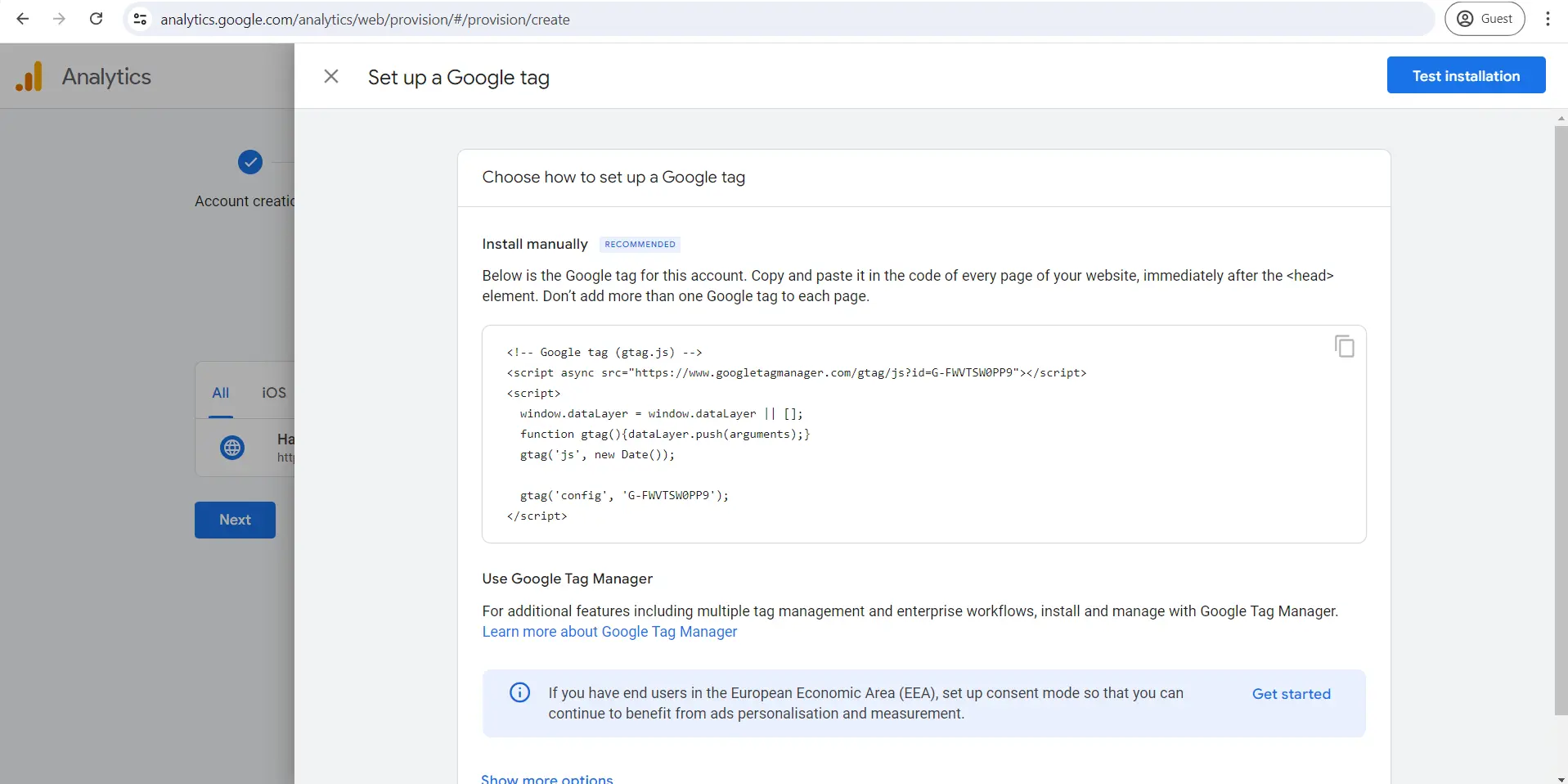The width and height of the screenshot is (1568, 784).
Task: Click the browser back arrow
Action: click(x=23, y=19)
